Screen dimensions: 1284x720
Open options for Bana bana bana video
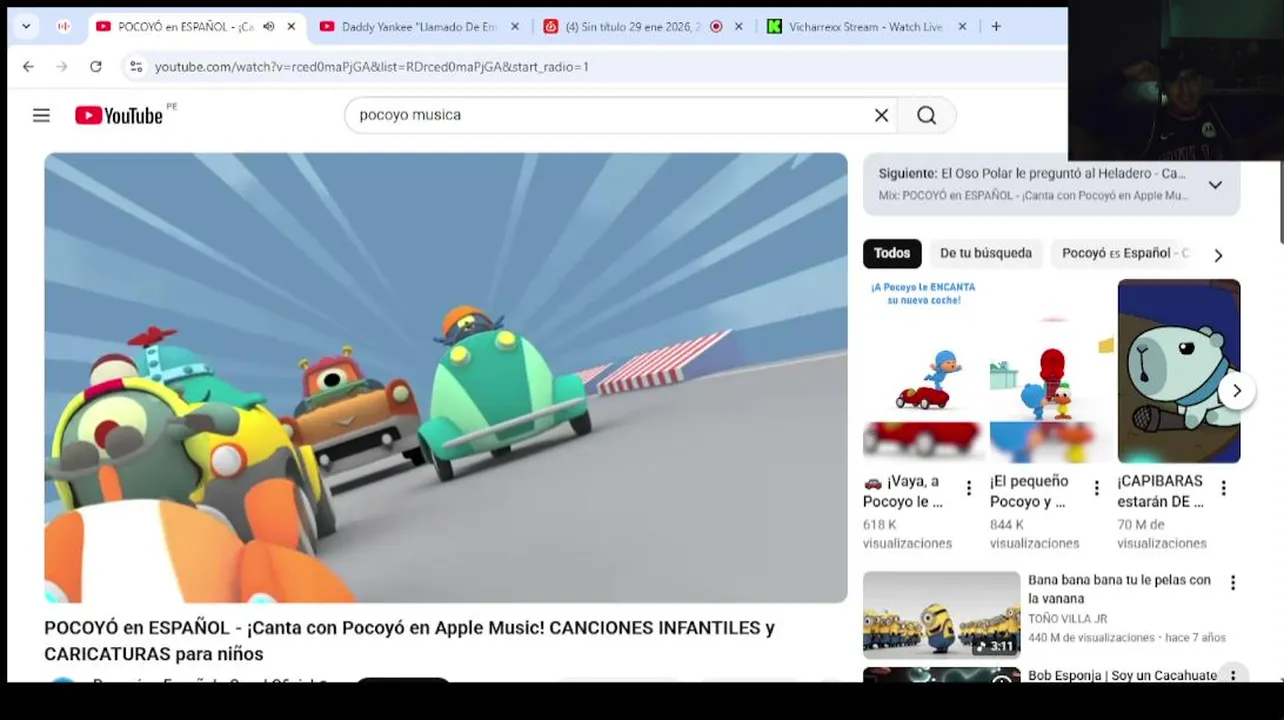pos(1232,582)
